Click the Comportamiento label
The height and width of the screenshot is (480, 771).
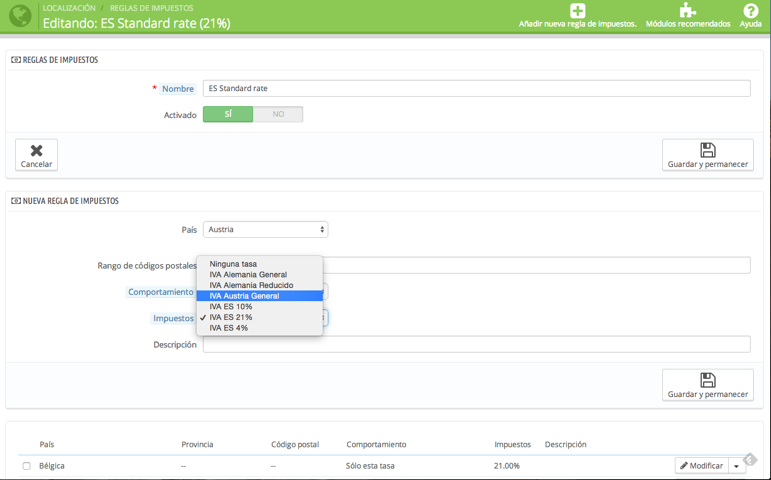click(160, 292)
